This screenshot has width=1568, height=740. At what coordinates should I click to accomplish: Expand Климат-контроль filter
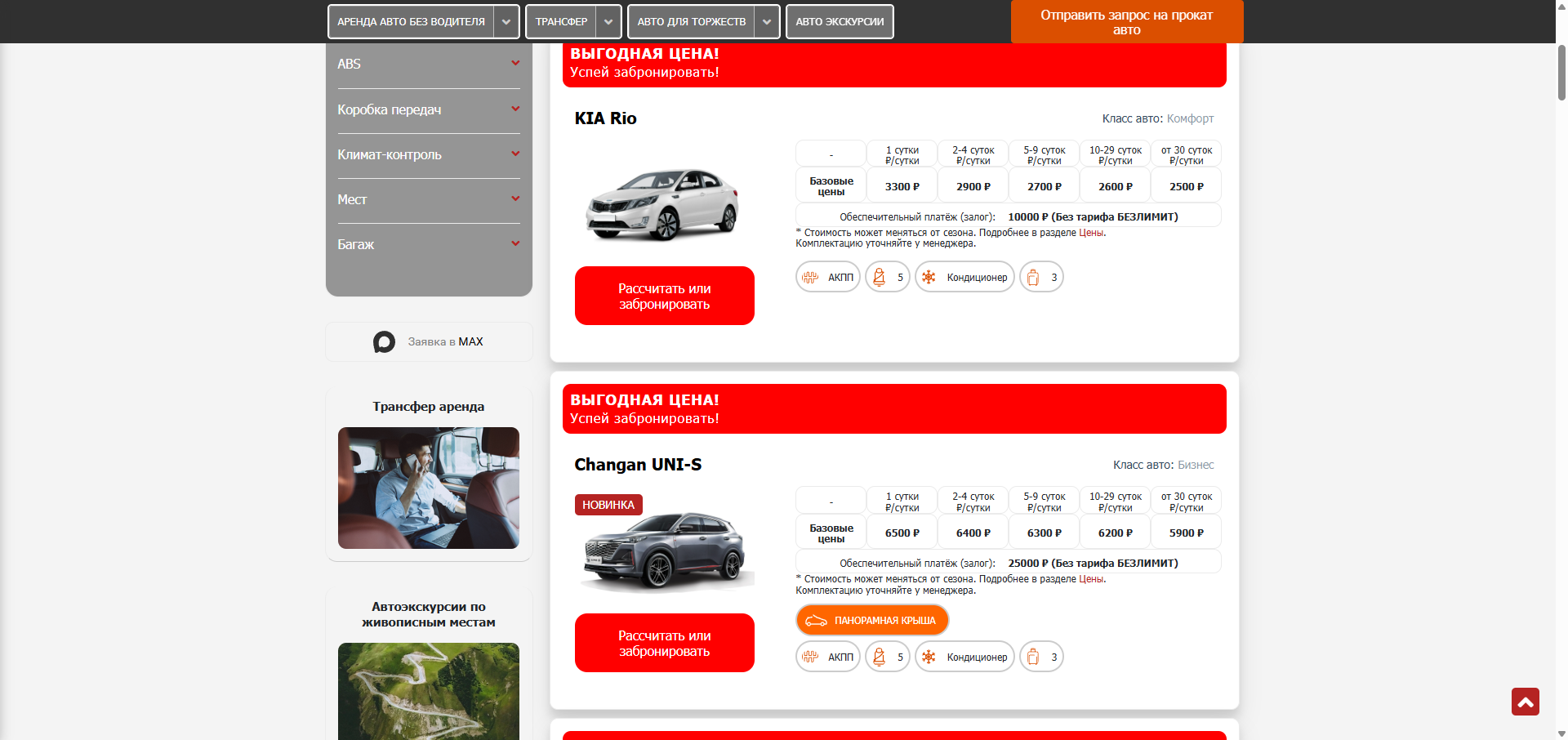click(429, 154)
